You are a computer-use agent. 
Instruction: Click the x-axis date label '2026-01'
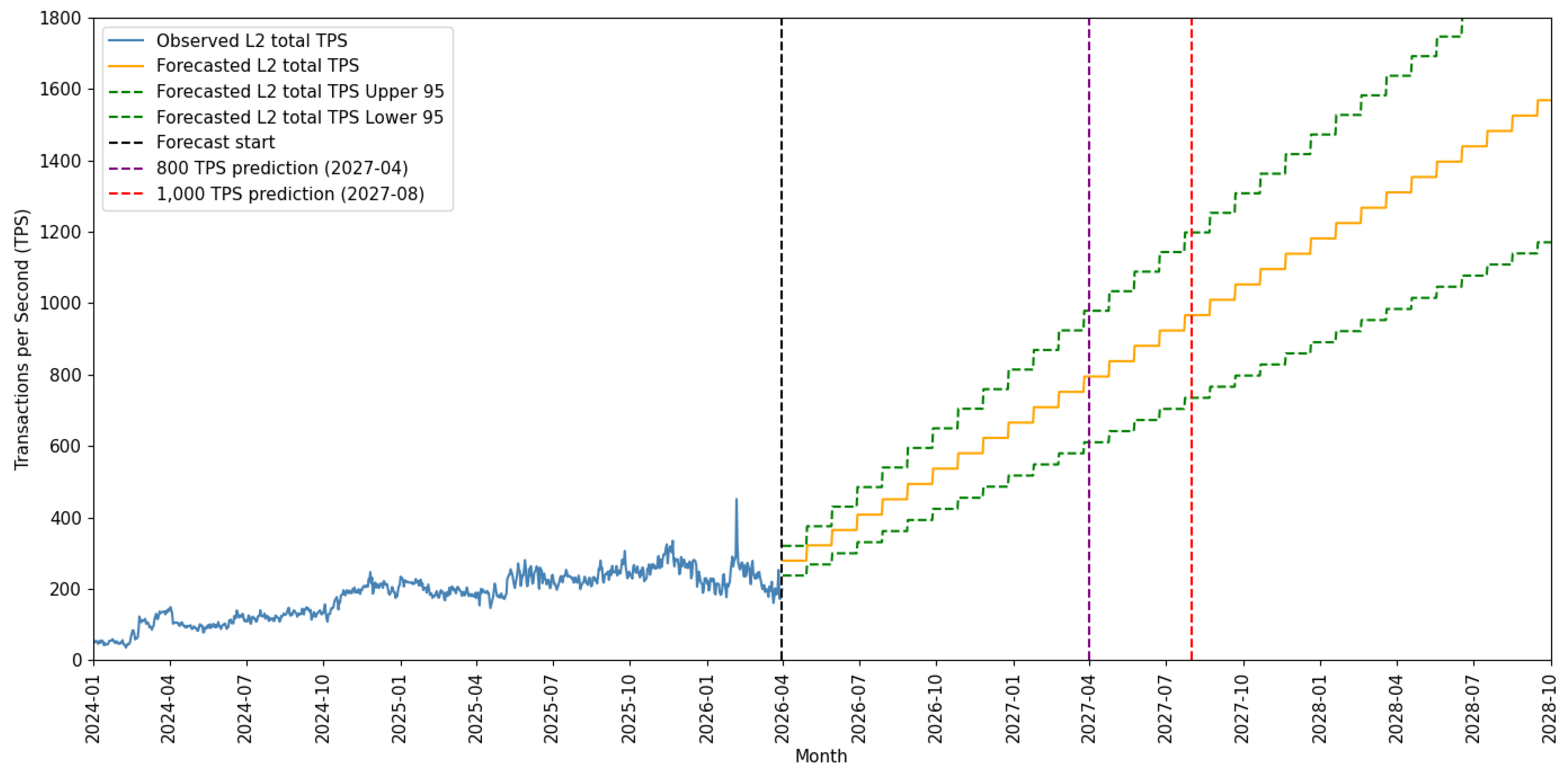(707, 709)
